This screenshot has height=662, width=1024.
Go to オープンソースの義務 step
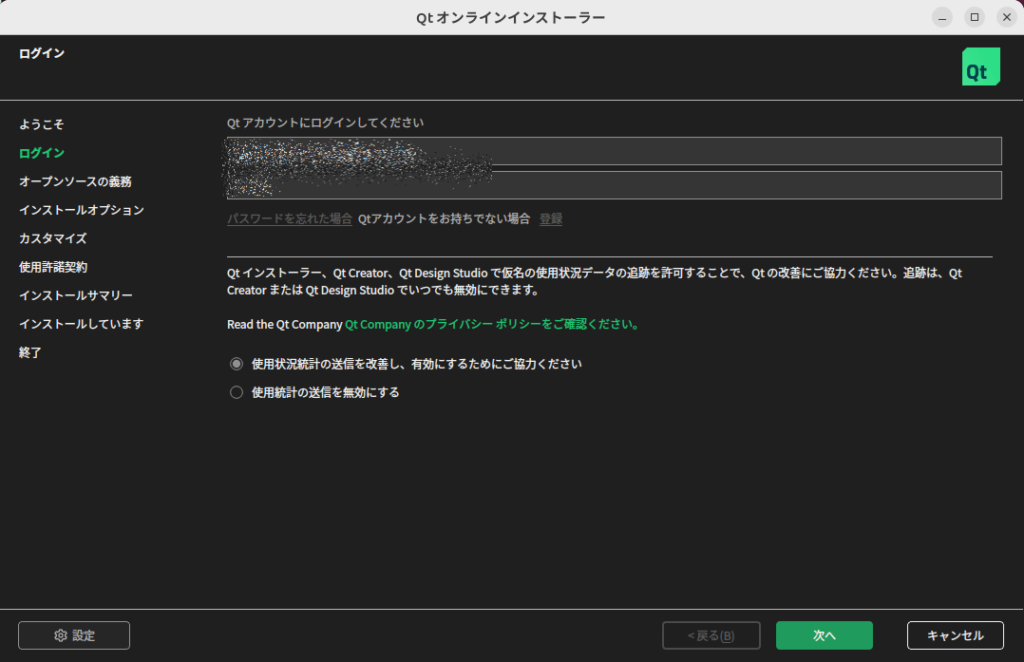75,182
